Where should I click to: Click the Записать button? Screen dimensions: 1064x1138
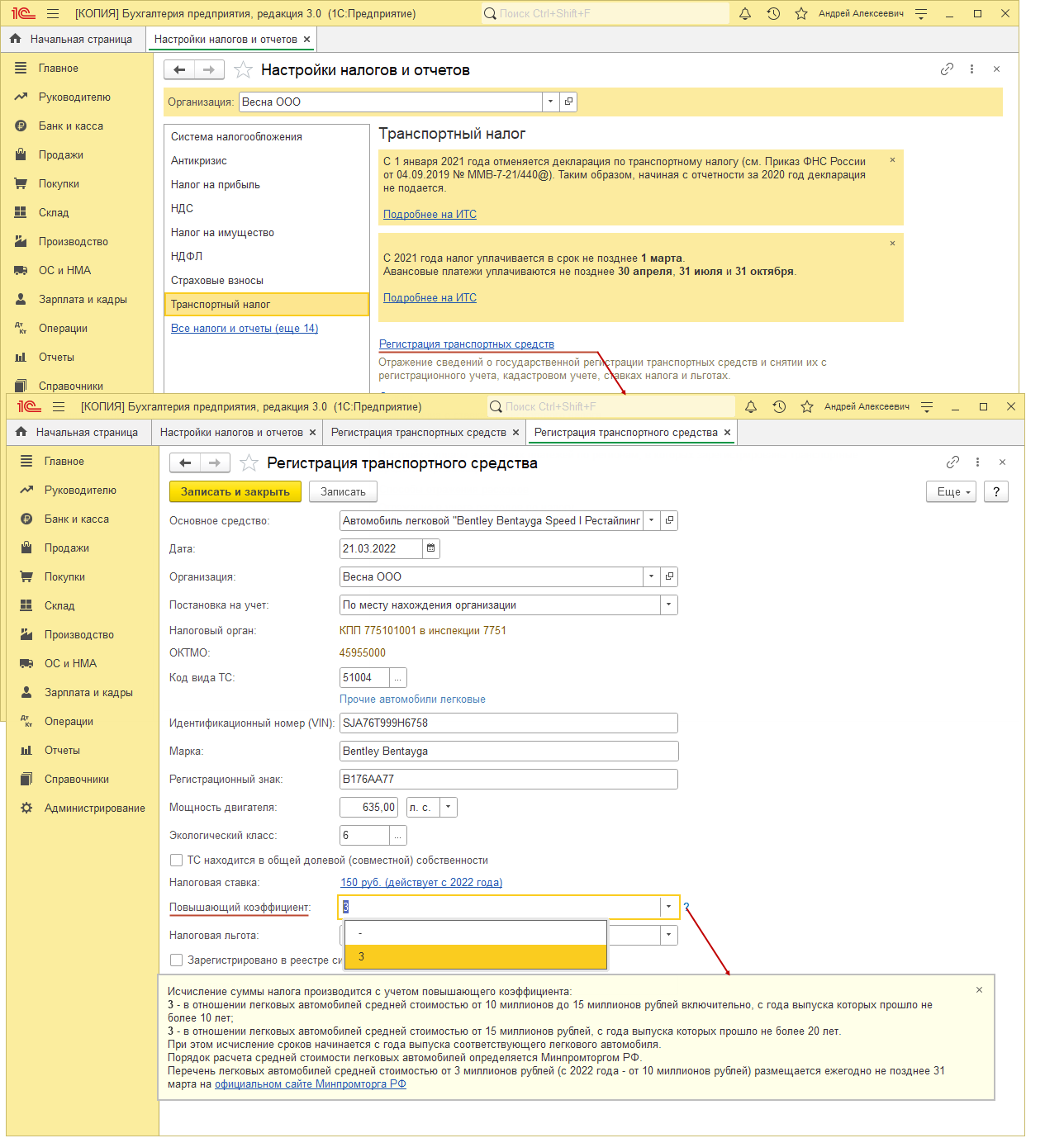(343, 491)
